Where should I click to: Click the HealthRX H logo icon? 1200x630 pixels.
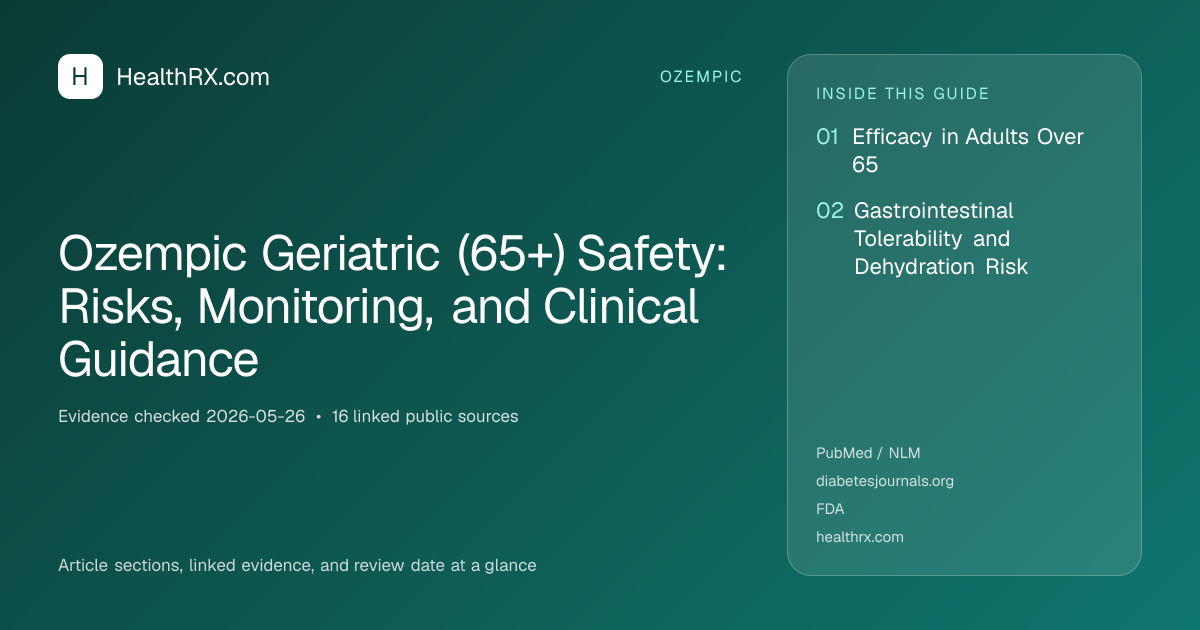click(80, 77)
